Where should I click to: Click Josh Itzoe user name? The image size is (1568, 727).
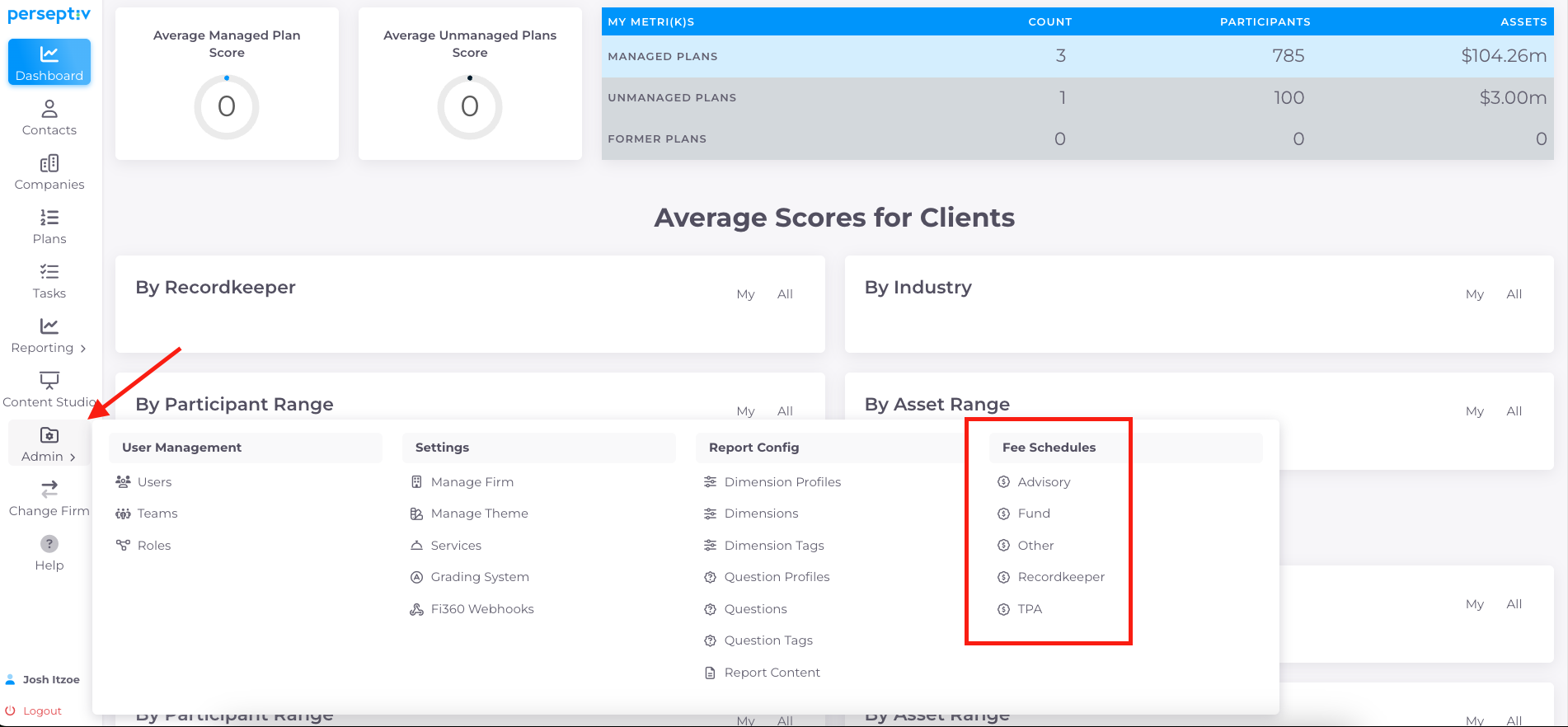click(x=51, y=680)
